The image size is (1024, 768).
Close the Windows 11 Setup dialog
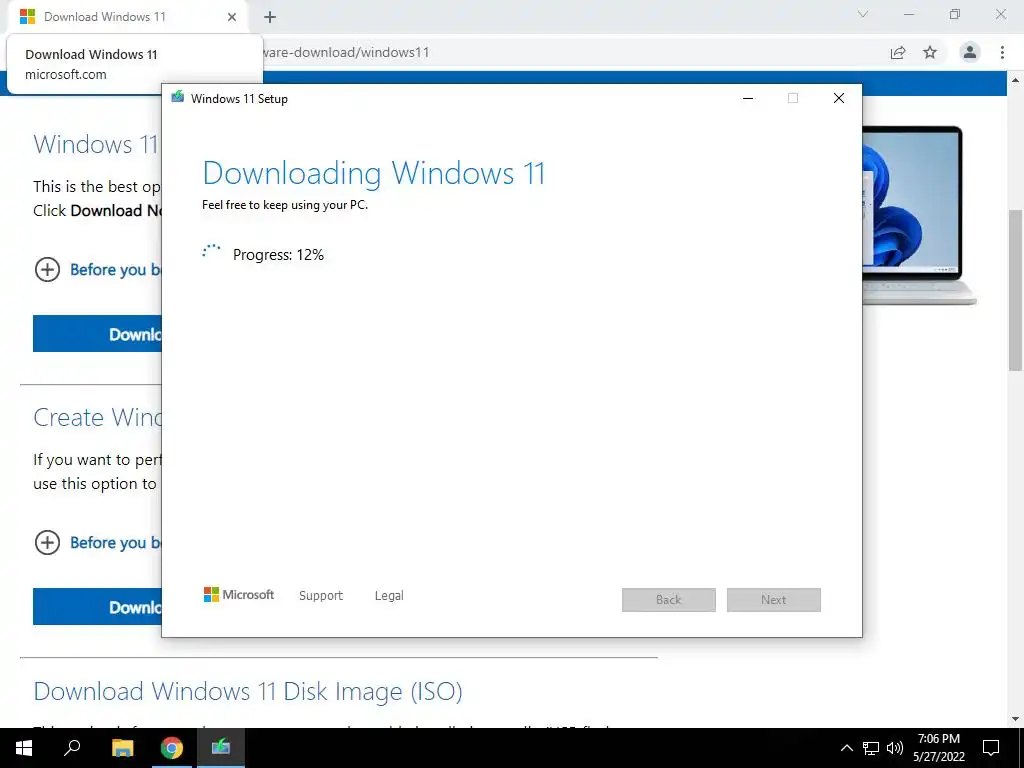839,98
